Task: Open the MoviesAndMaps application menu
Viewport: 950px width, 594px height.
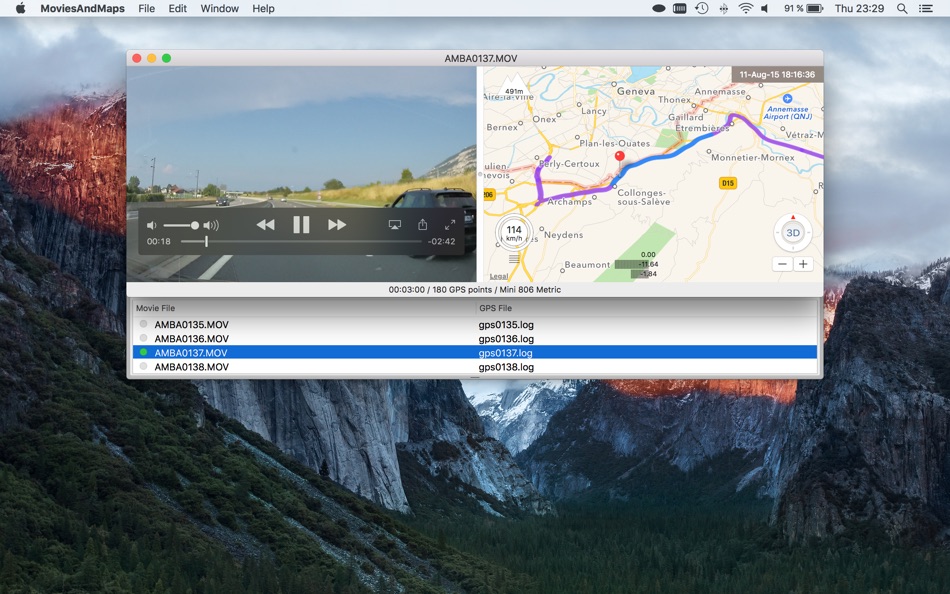Action: [x=82, y=8]
